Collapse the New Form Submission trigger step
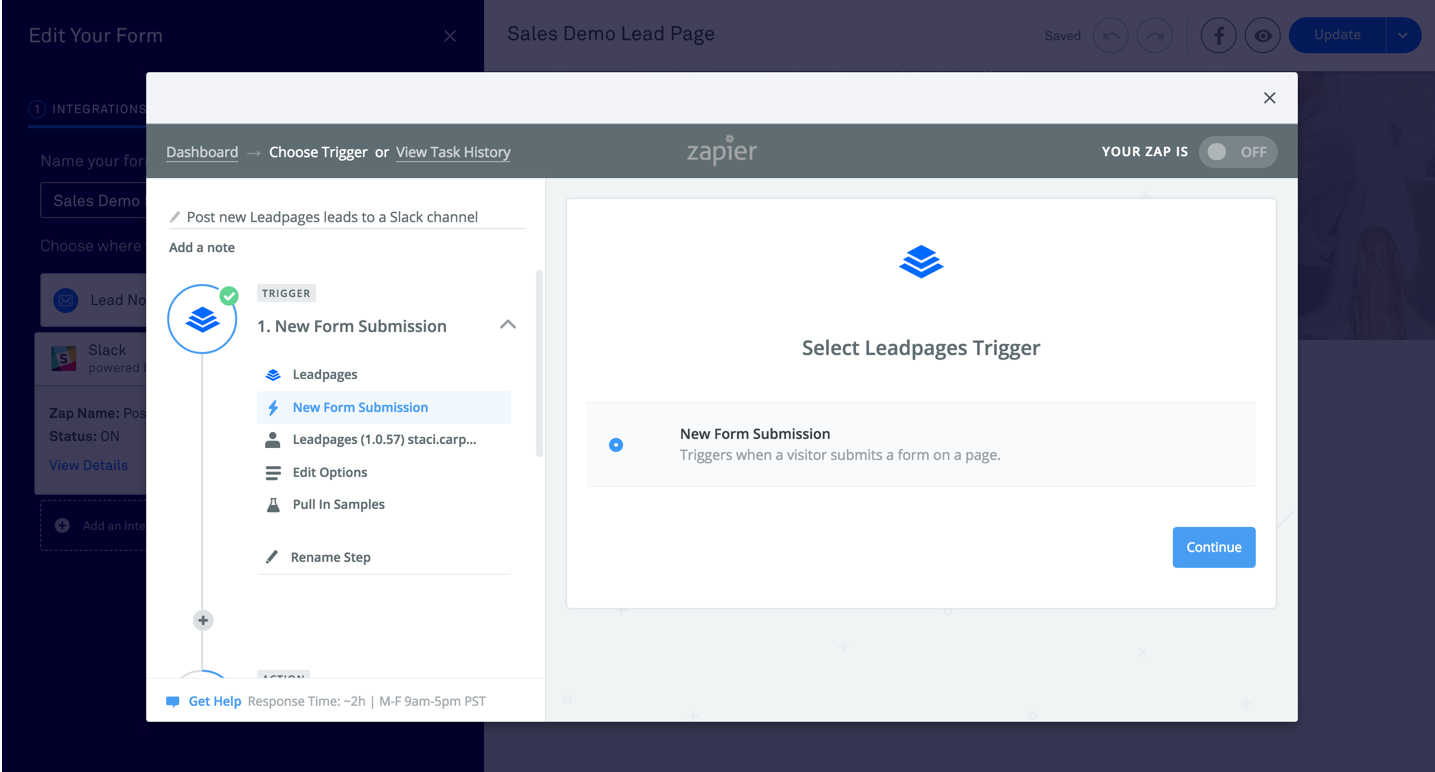The image size is (1435, 772). click(x=508, y=325)
